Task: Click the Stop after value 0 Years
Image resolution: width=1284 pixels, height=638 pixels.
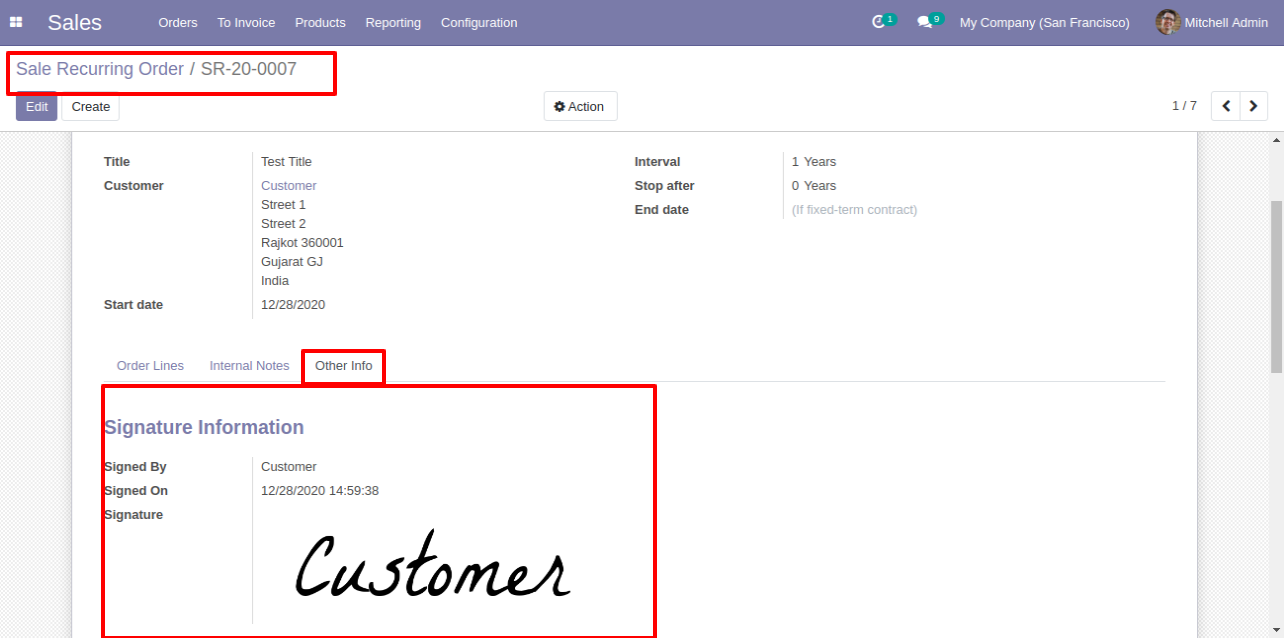Action: (814, 186)
